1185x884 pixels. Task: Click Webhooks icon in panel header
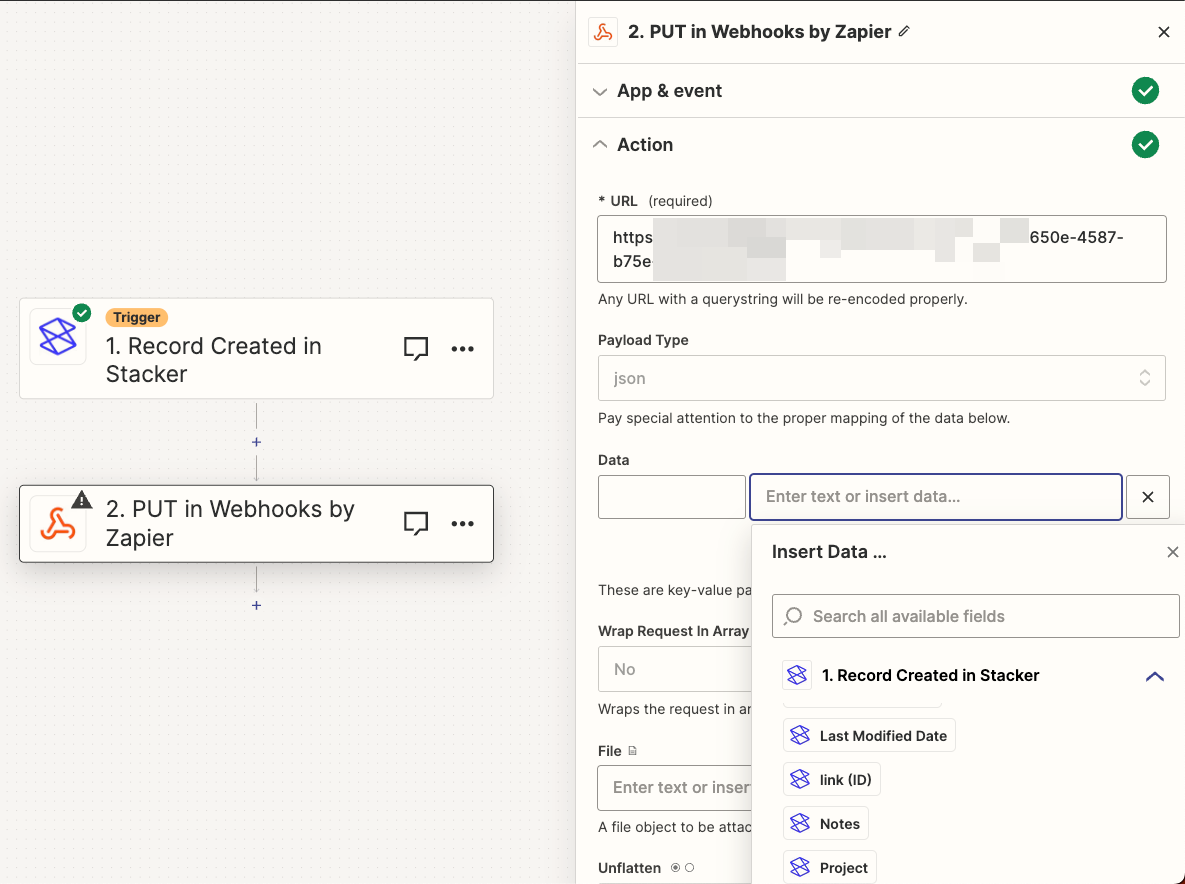[602, 32]
